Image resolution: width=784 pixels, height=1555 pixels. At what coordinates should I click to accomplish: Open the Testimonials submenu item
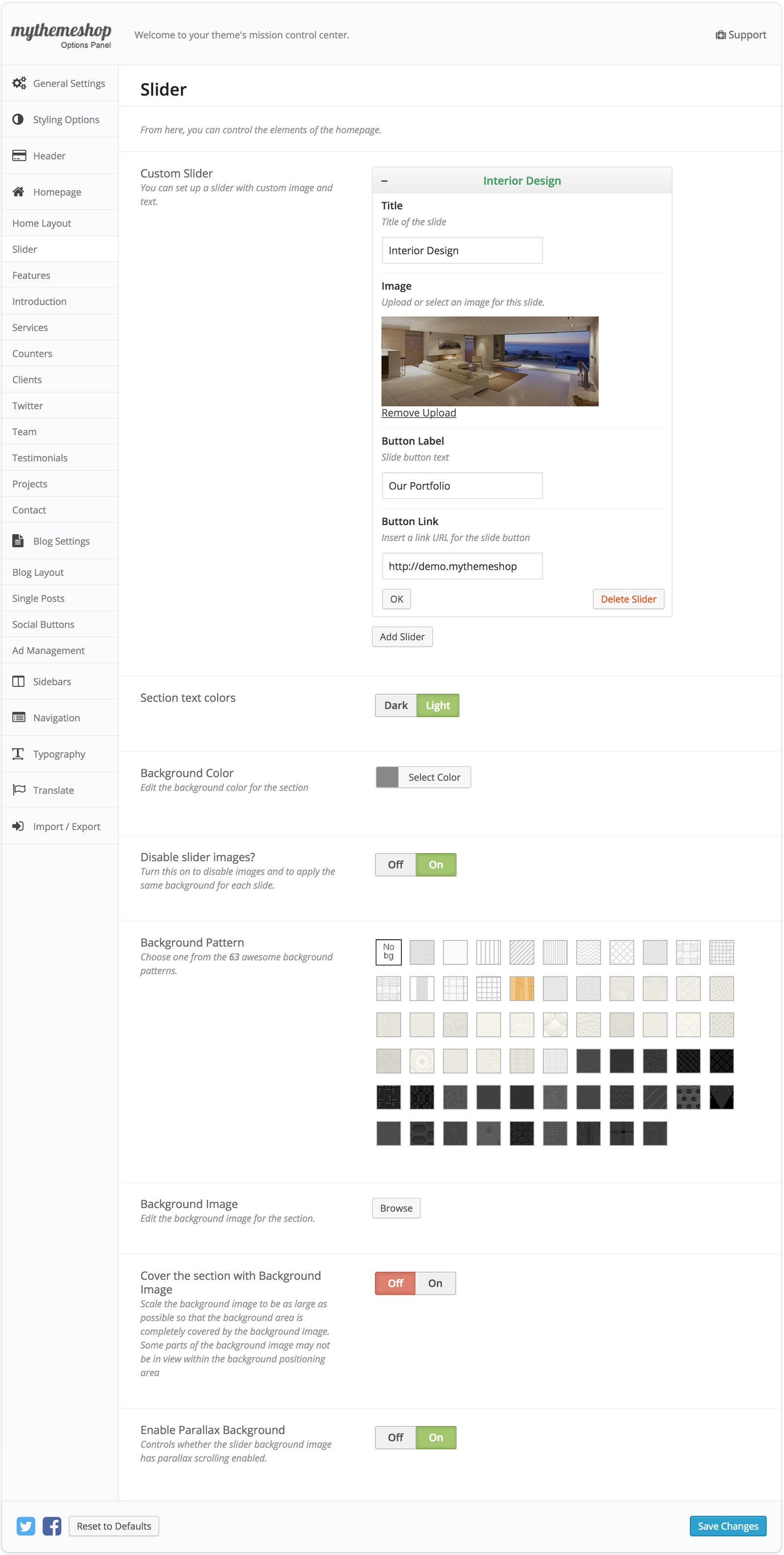pos(40,458)
